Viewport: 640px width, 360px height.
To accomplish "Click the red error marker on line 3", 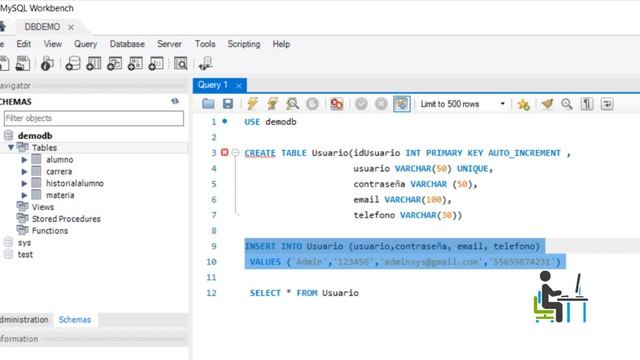I will coord(224,152).
